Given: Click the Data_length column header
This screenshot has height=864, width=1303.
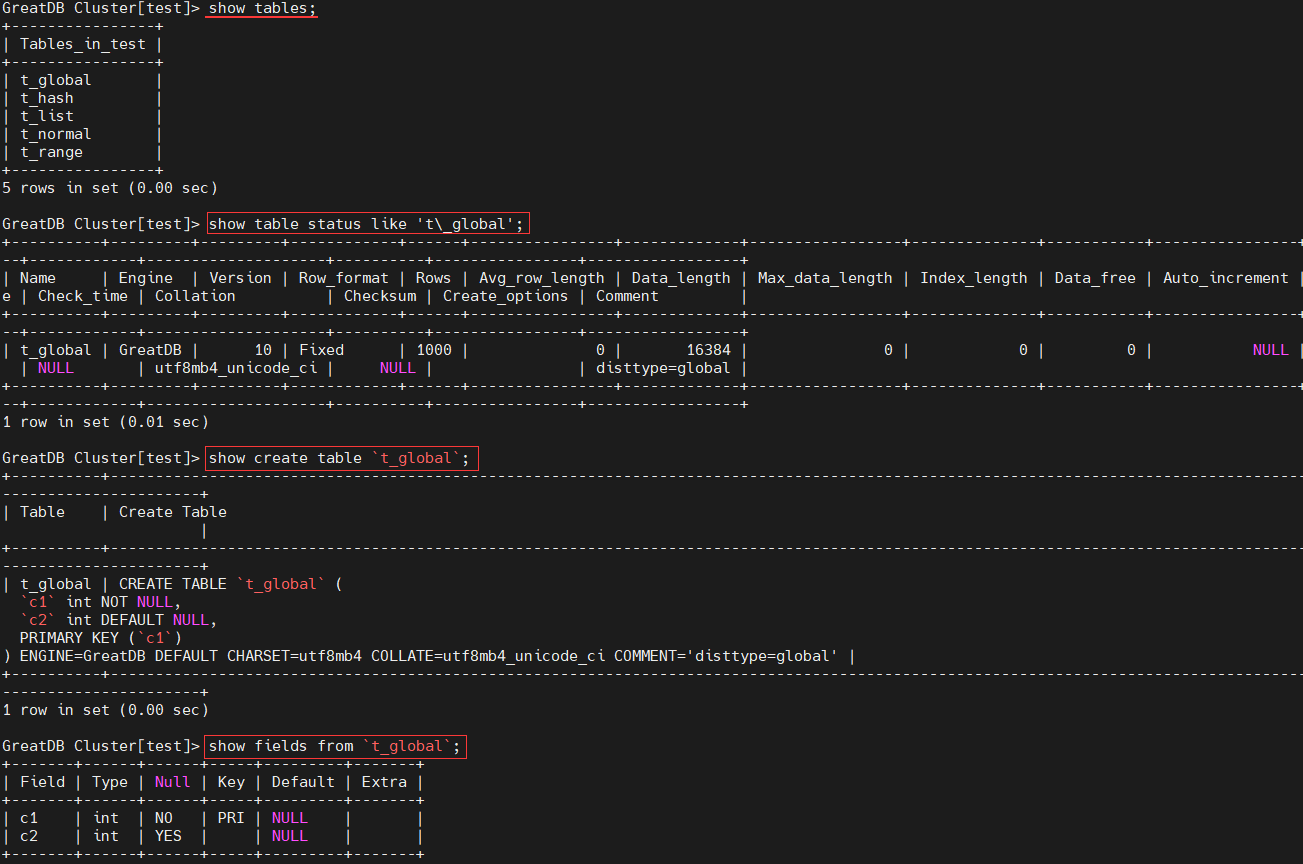Looking at the screenshot, I should point(681,278).
